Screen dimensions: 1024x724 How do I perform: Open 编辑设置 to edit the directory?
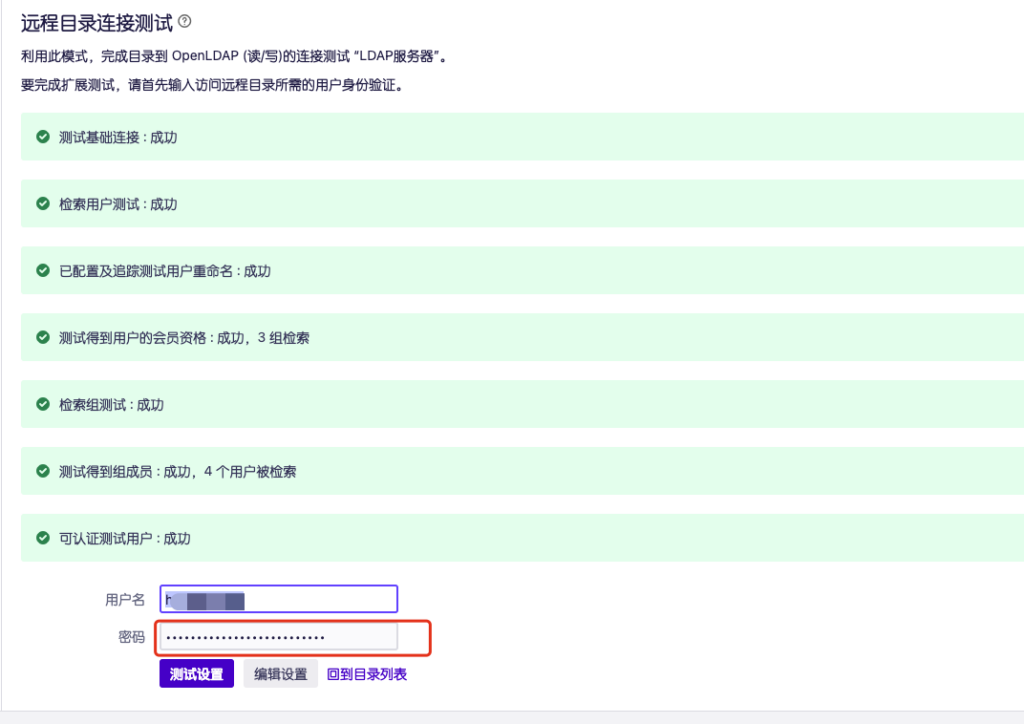(280, 674)
